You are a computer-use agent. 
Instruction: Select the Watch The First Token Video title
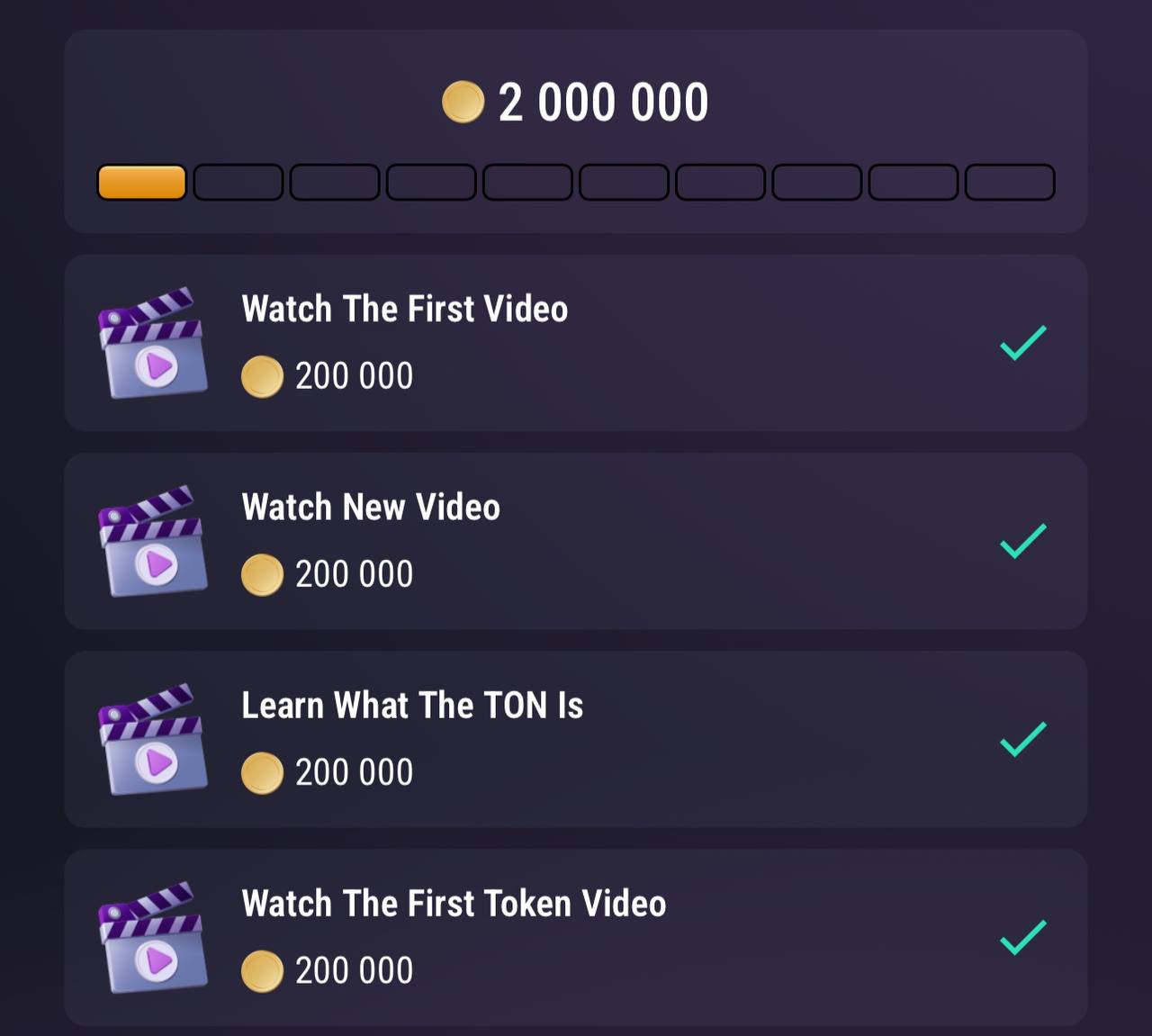point(454,903)
